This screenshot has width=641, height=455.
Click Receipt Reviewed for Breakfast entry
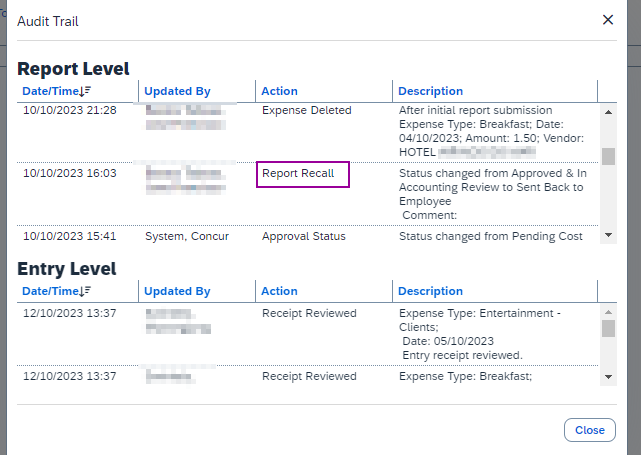(309, 376)
